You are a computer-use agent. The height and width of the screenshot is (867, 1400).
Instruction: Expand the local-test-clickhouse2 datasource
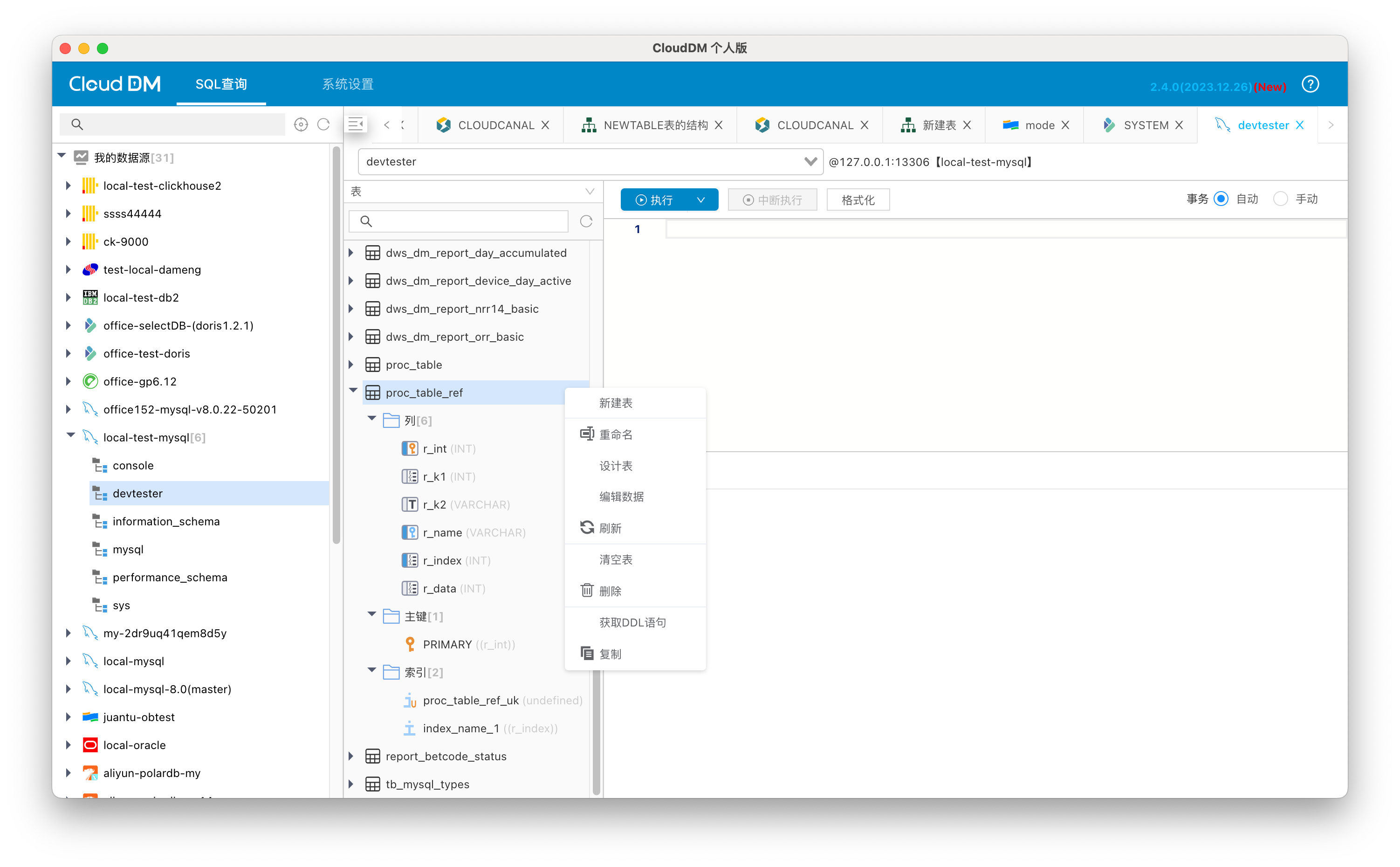pyautogui.click(x=68, y=186)
